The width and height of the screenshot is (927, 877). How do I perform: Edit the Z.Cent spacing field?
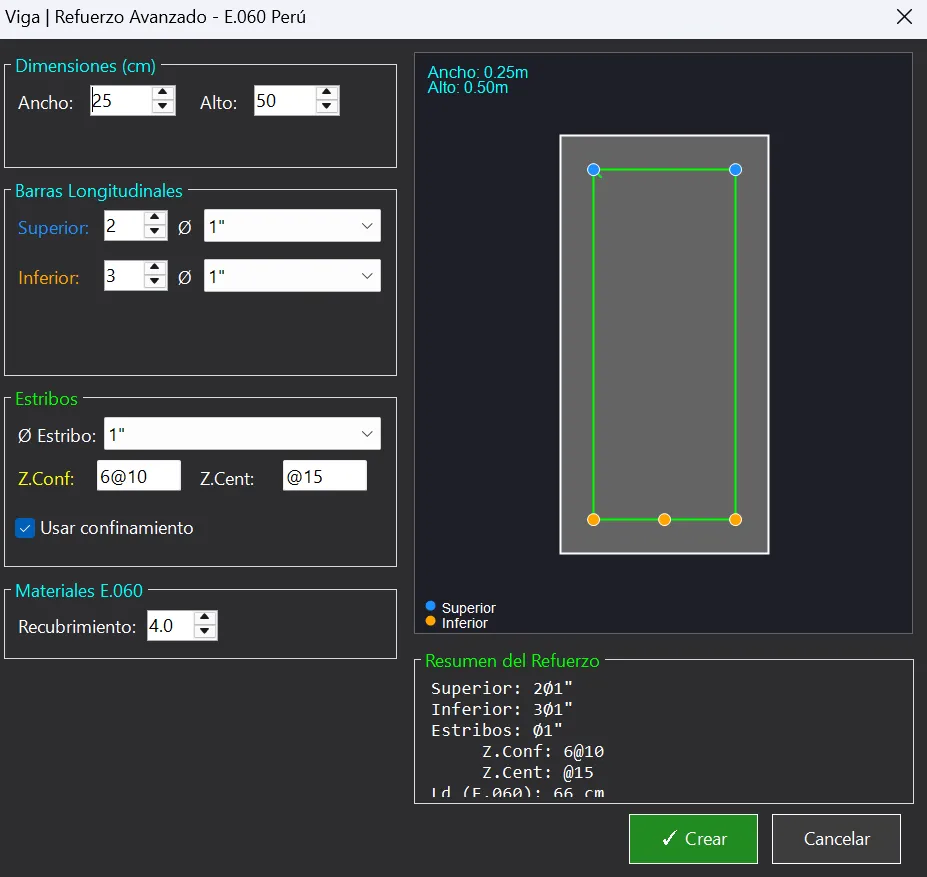[x=325, y=476]
